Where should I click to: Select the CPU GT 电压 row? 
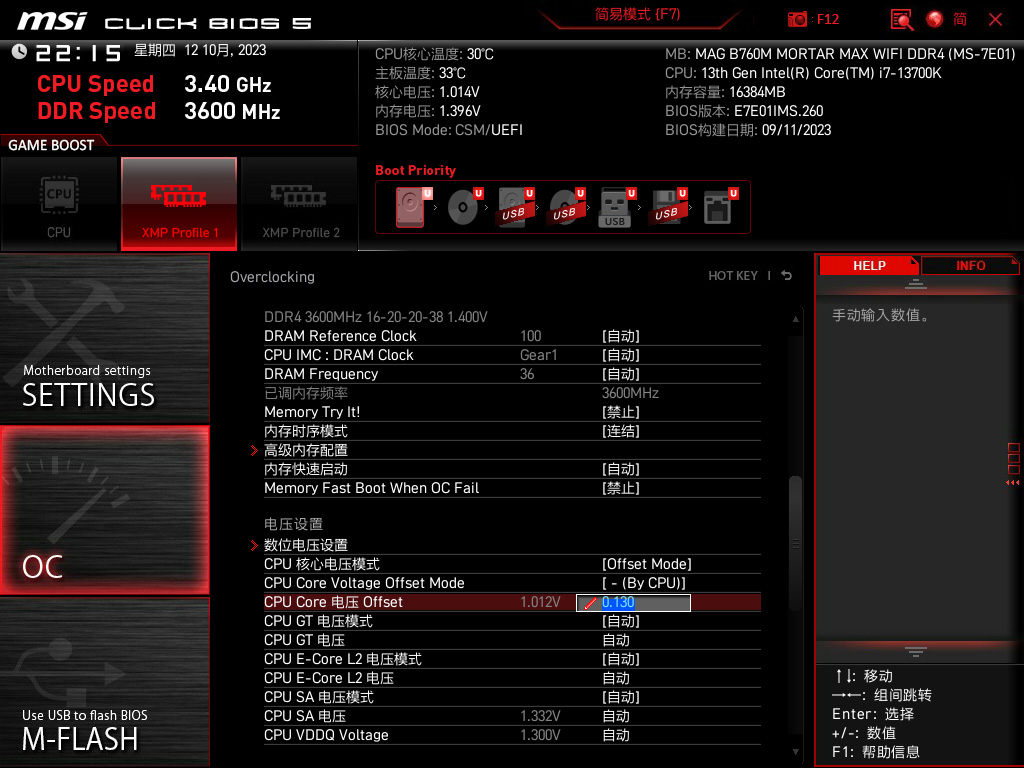512,640
